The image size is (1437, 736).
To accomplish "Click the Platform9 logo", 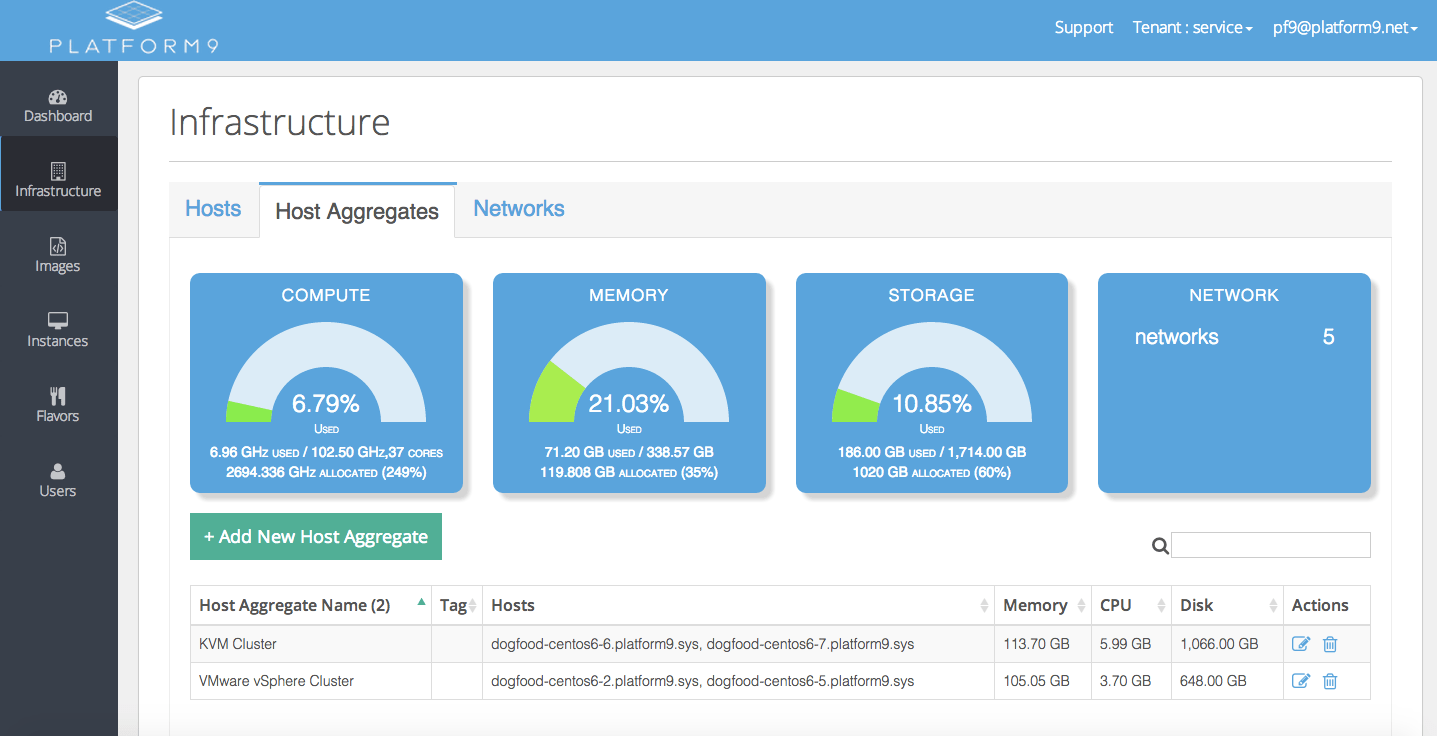I will 134,28.
